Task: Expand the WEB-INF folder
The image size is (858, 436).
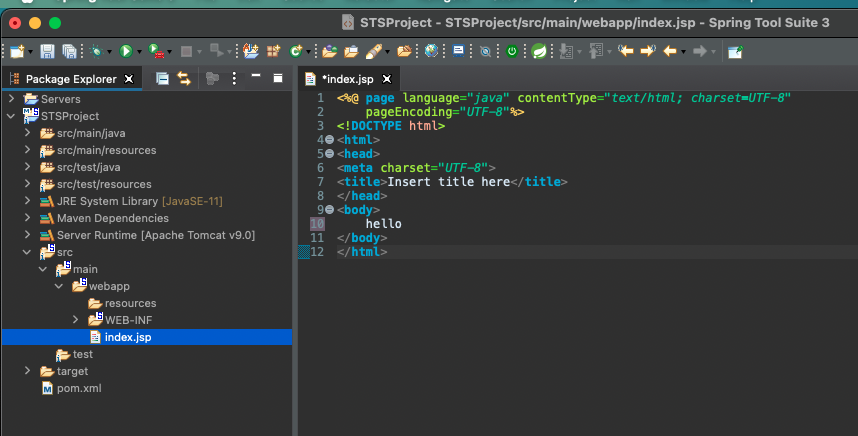Action: 76,319
